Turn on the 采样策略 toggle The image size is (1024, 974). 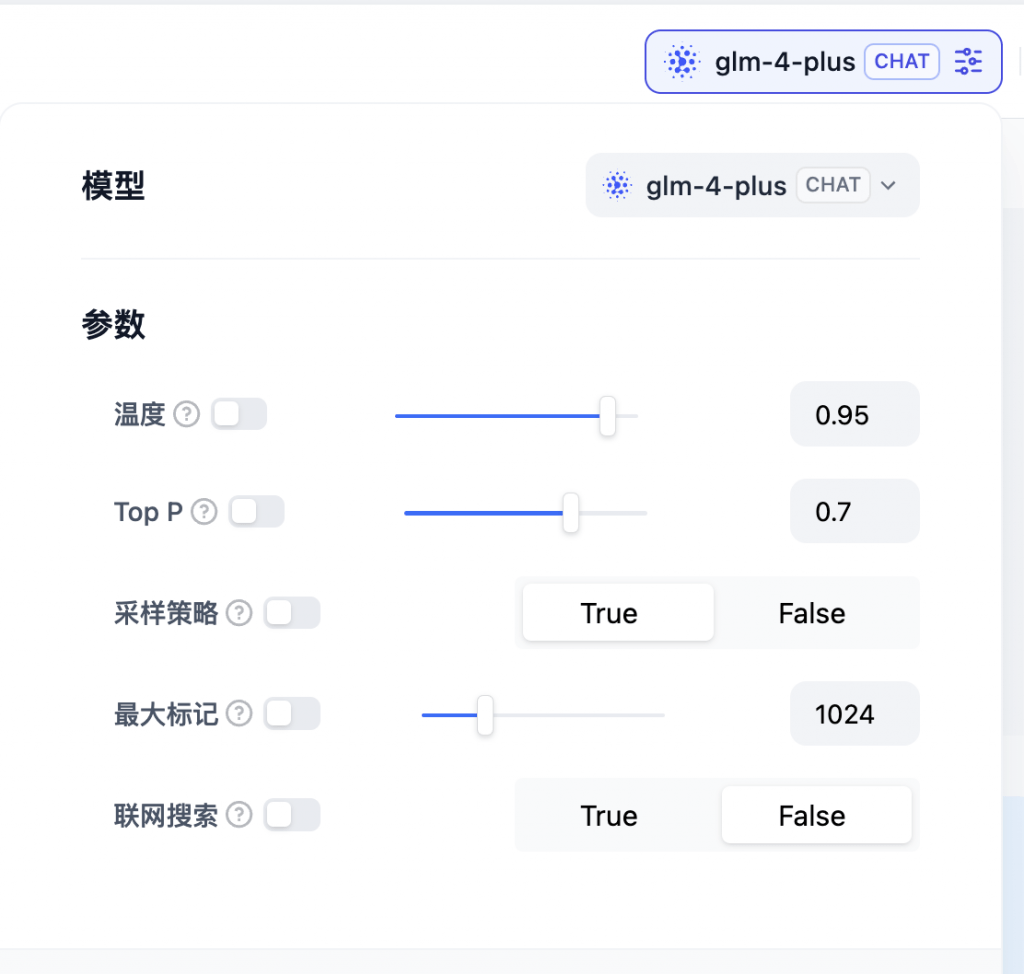(x=292, y=613)
